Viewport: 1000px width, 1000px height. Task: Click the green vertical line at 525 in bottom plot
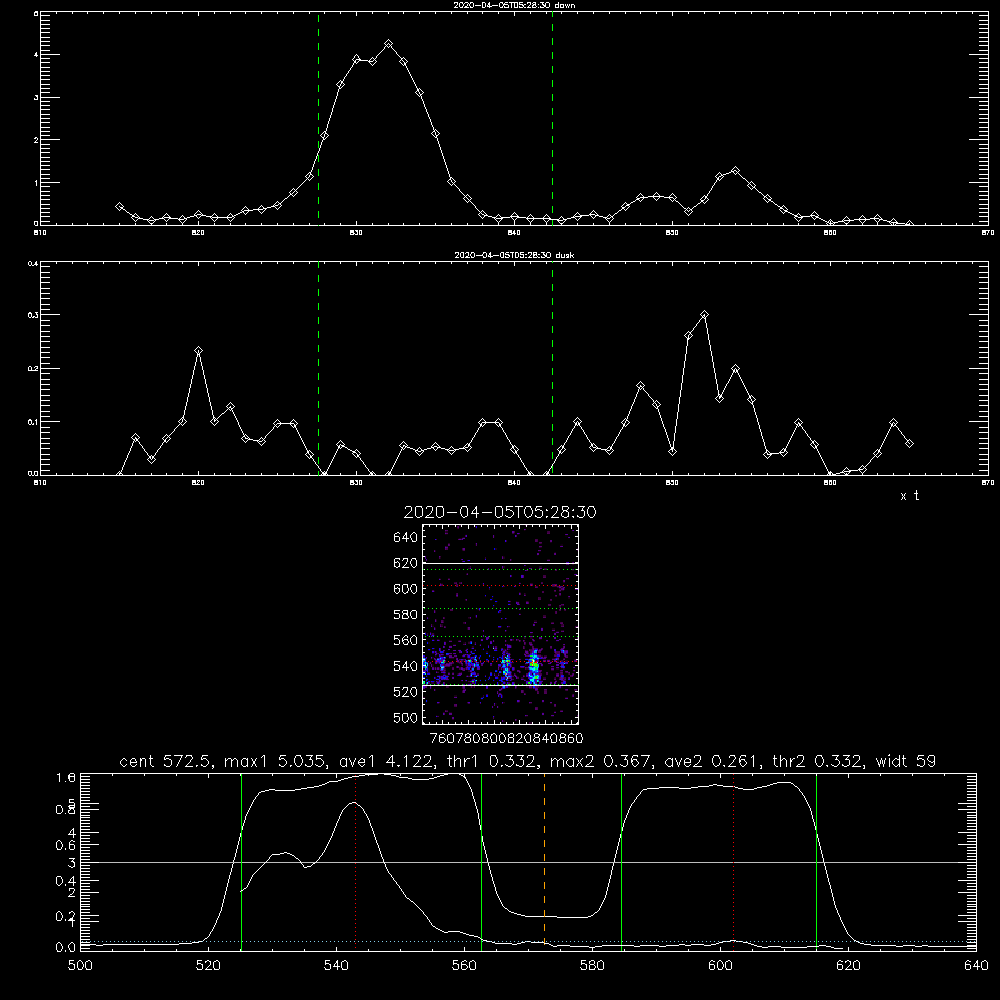pyautogui.click(x=241, y=861)
